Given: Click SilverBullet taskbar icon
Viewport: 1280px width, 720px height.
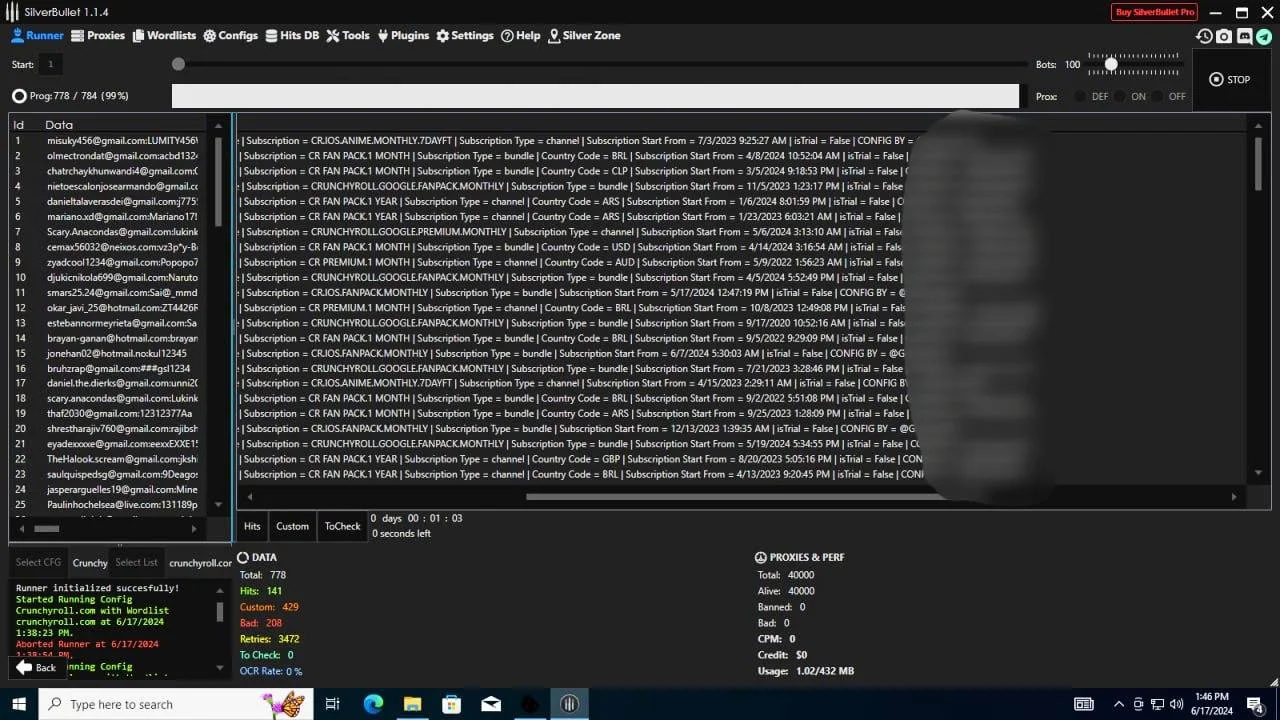Looking at the screenshot, I should click(x=570, y=704).
